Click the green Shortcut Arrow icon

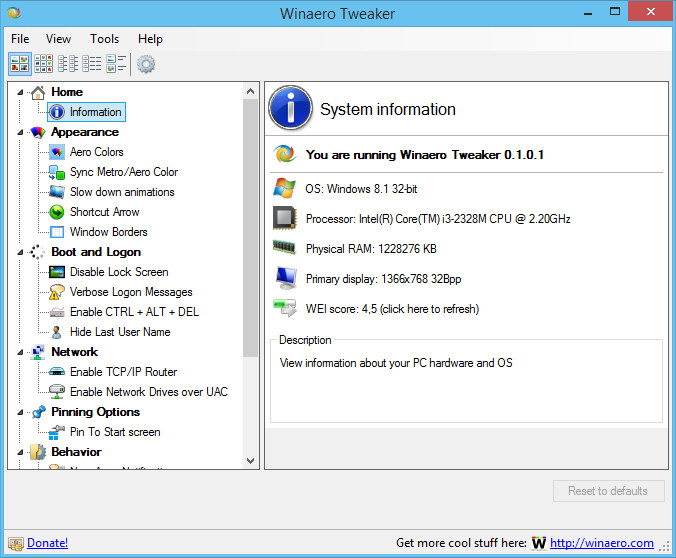click(x=57, y=212)
